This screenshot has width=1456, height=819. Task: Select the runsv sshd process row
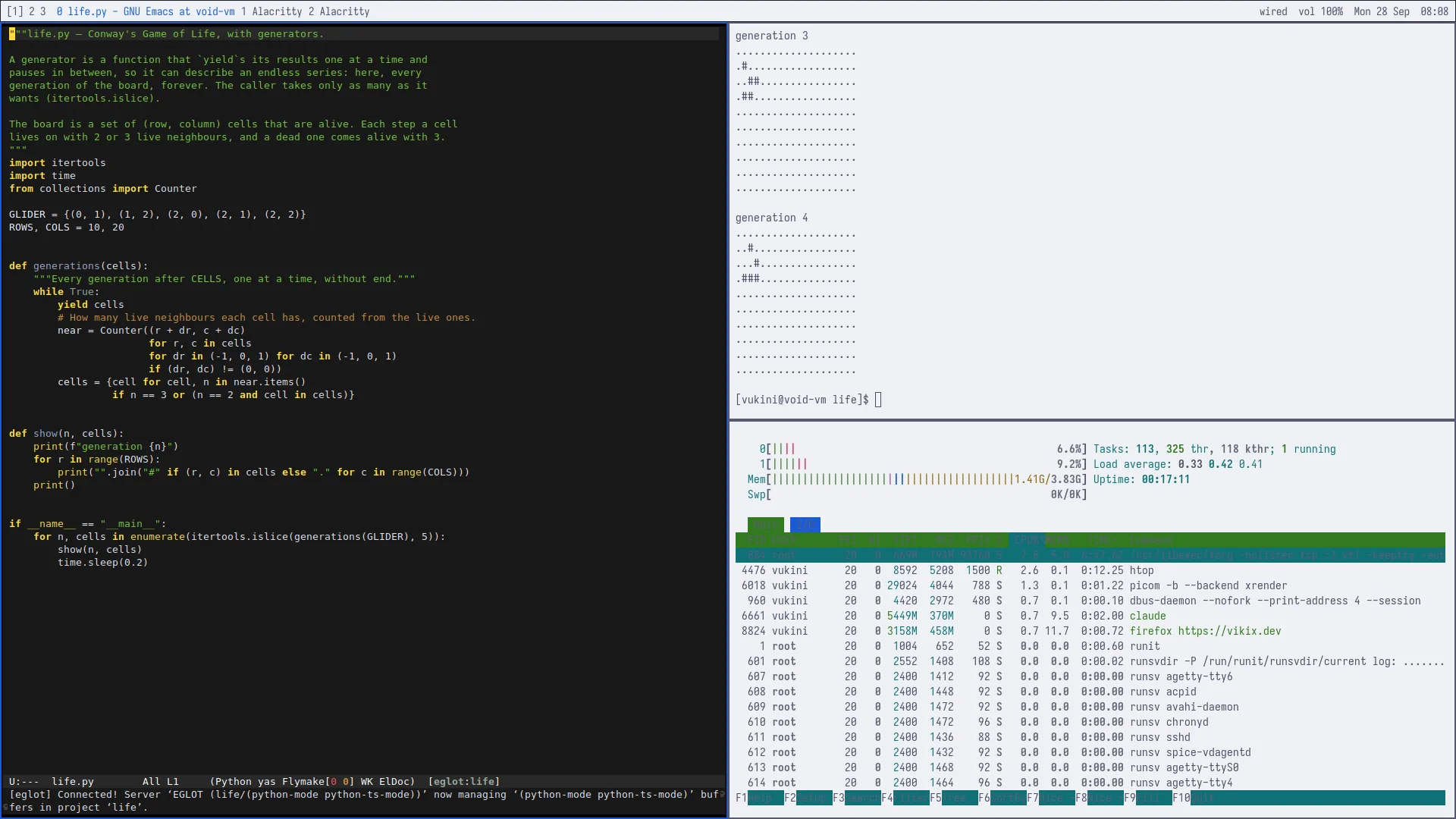(x=1090, y=737)
